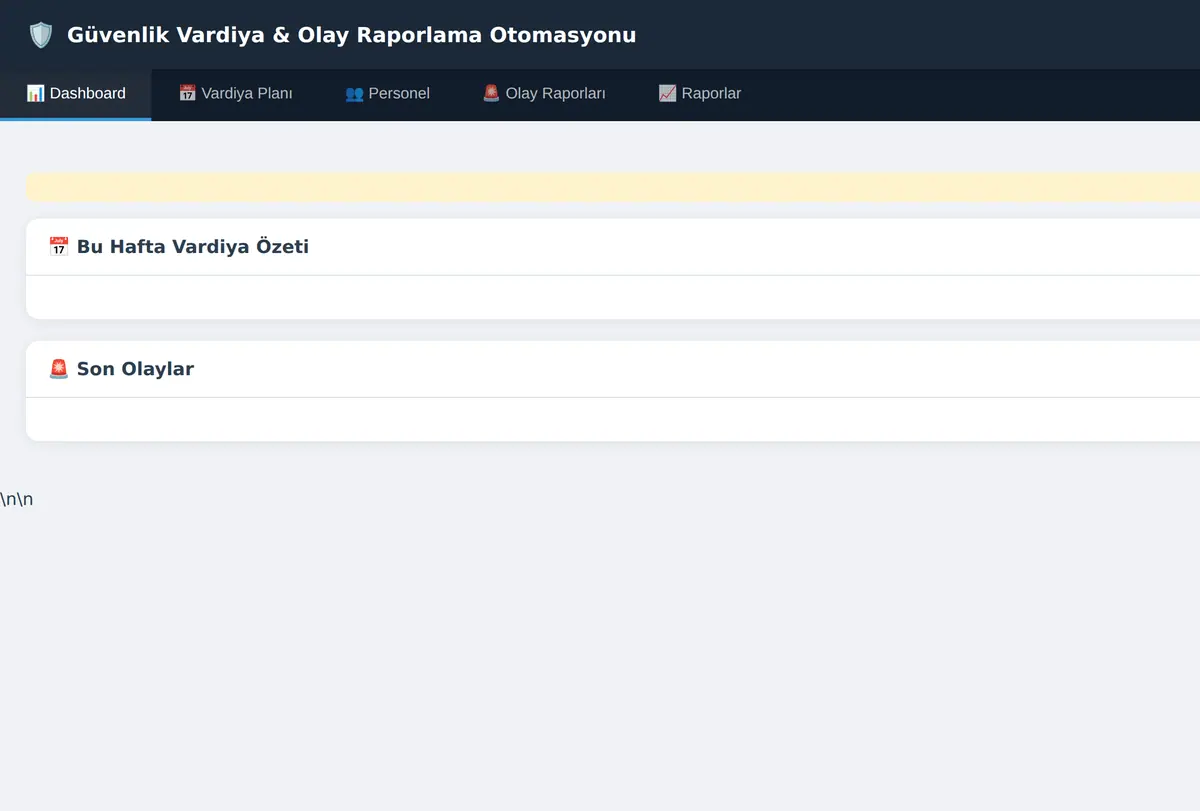Click the people icon on Personel tab
The image size is (1200, 811).
point(354,94)
